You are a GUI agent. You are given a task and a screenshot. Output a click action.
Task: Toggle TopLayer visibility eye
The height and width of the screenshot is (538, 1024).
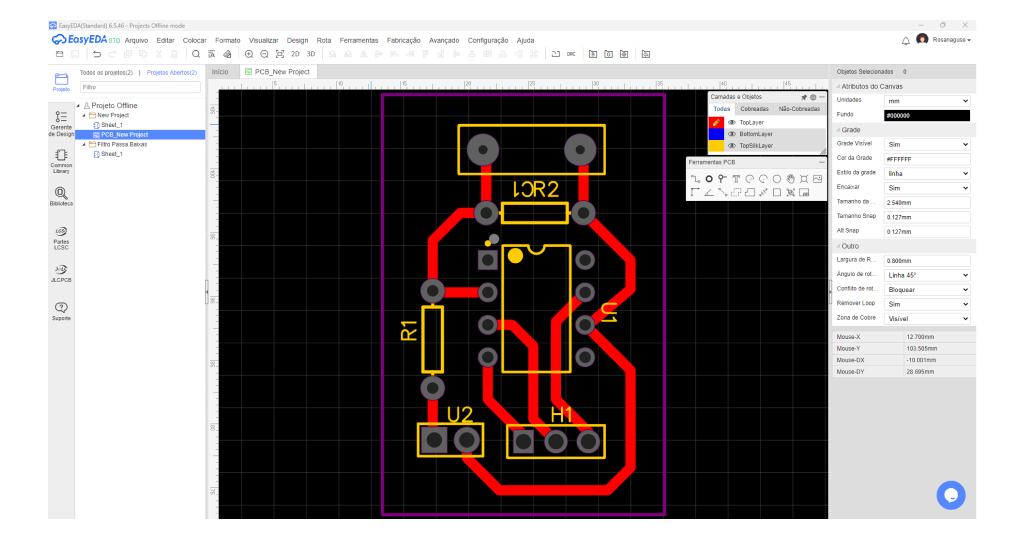point(732,123)
